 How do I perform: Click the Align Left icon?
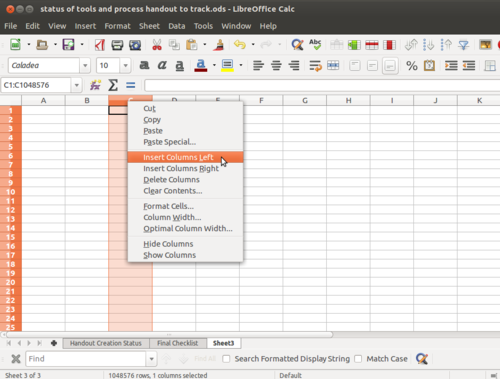click(x=258, y=65)
